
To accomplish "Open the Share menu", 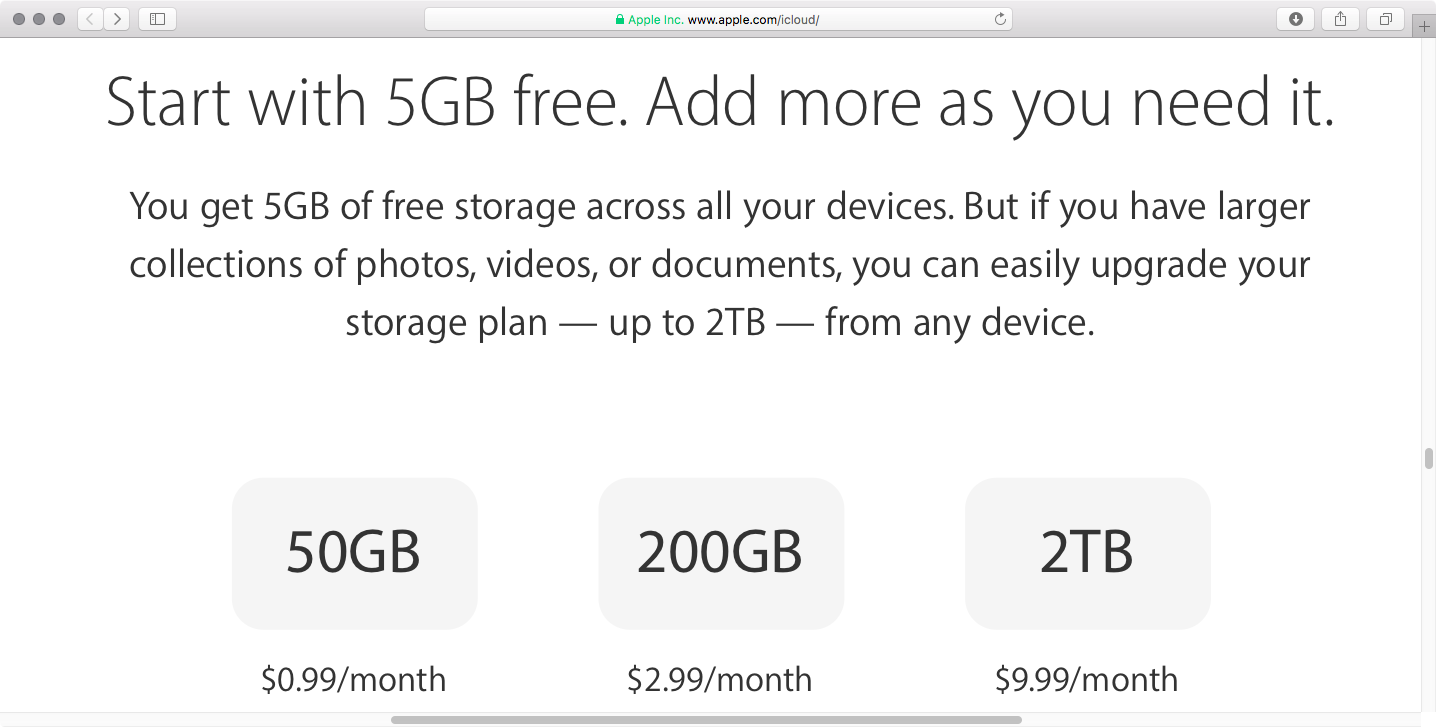I will [1340, 19].
